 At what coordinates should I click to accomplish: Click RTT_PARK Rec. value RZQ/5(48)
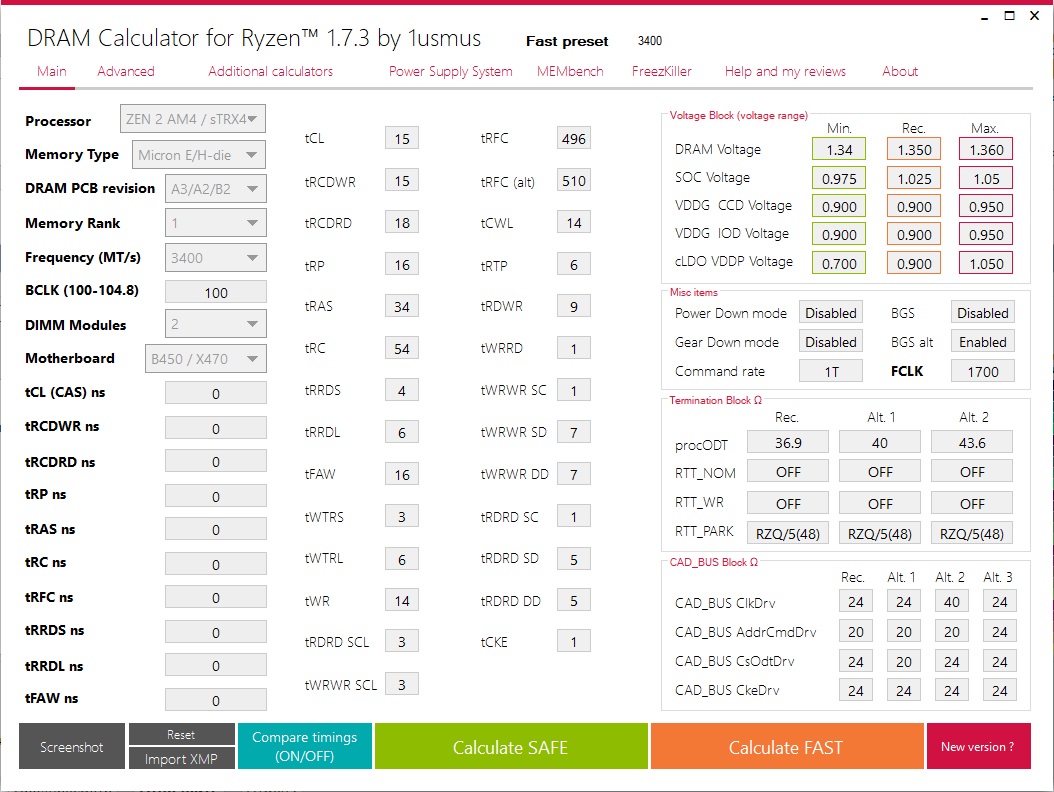click(x=788, y=533)
